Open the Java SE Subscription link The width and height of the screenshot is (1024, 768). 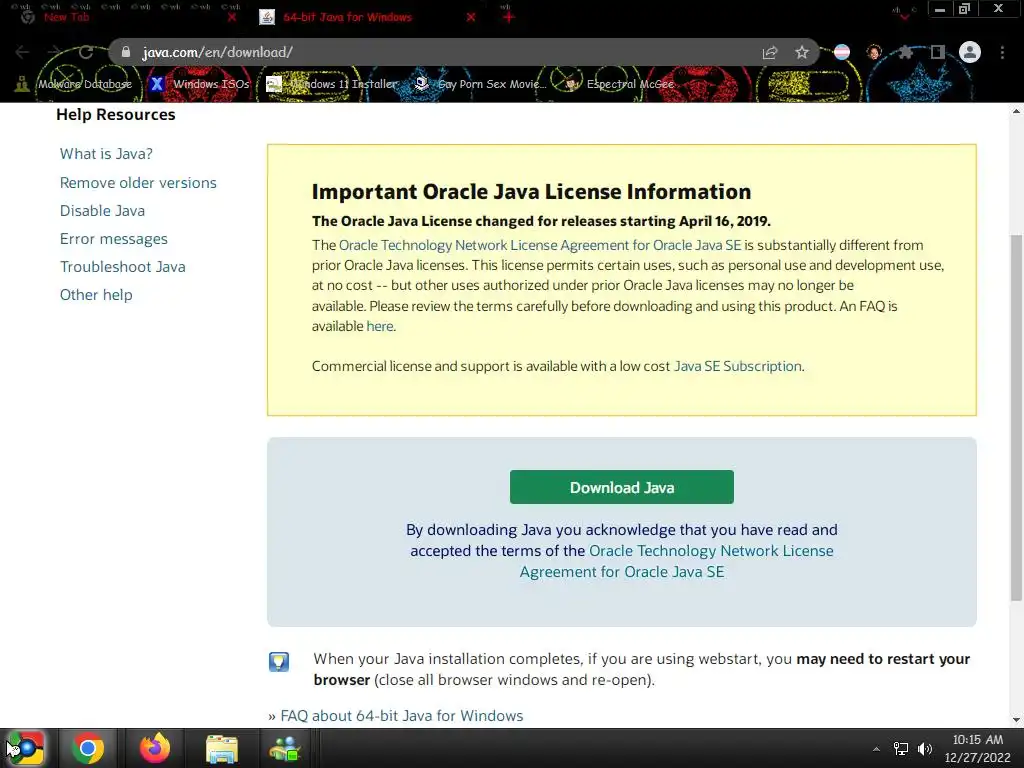pyautogui.click(x=738, y=366)
